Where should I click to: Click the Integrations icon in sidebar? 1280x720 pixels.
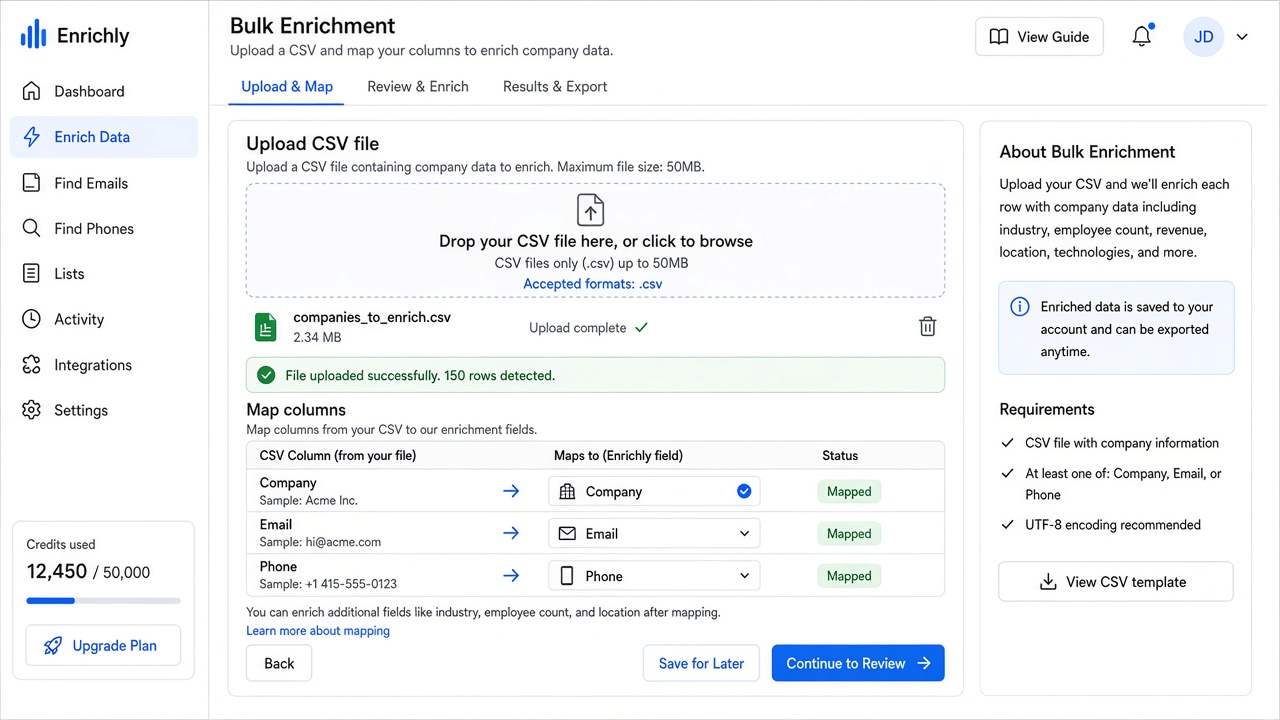[32, 365]
